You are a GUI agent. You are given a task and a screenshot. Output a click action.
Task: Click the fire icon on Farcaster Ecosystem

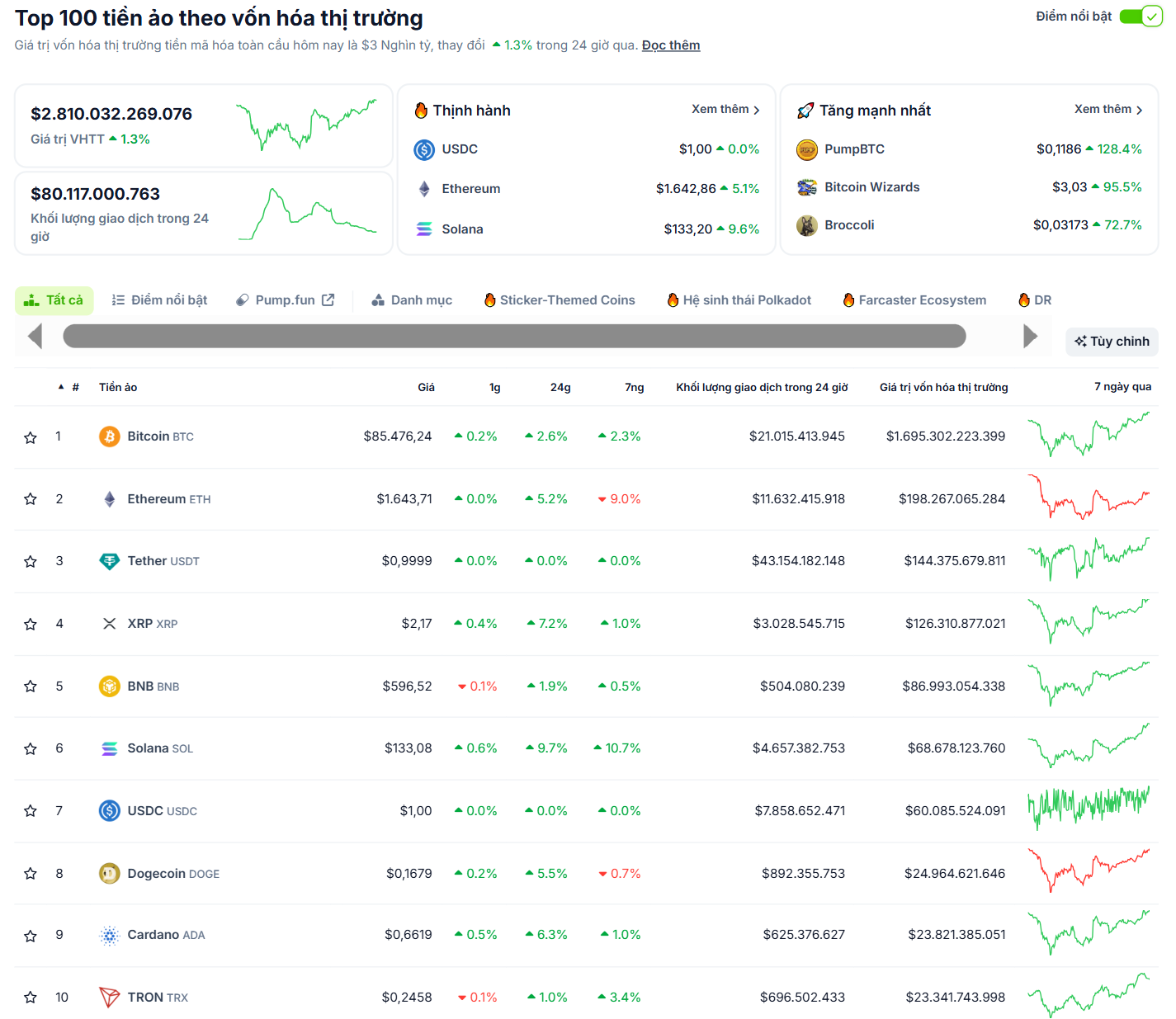(848, 300)
